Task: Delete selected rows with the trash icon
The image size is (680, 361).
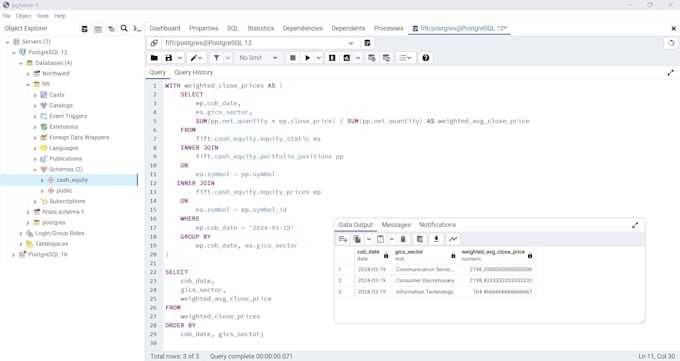Action: [x=403, y=239]
